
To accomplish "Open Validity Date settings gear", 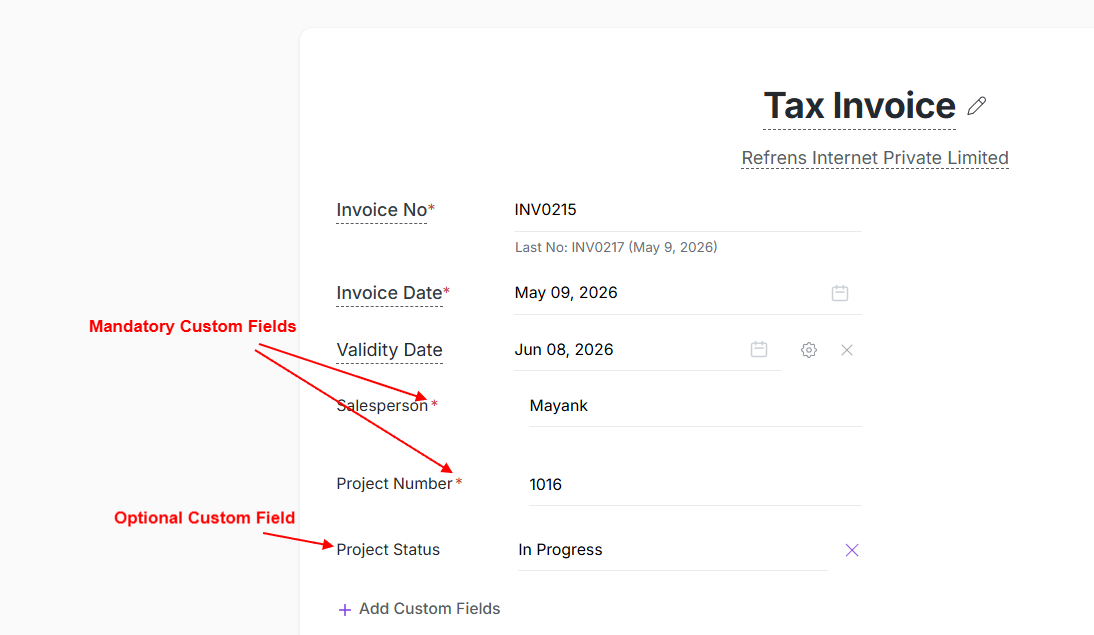I will [x=809, y=350].
